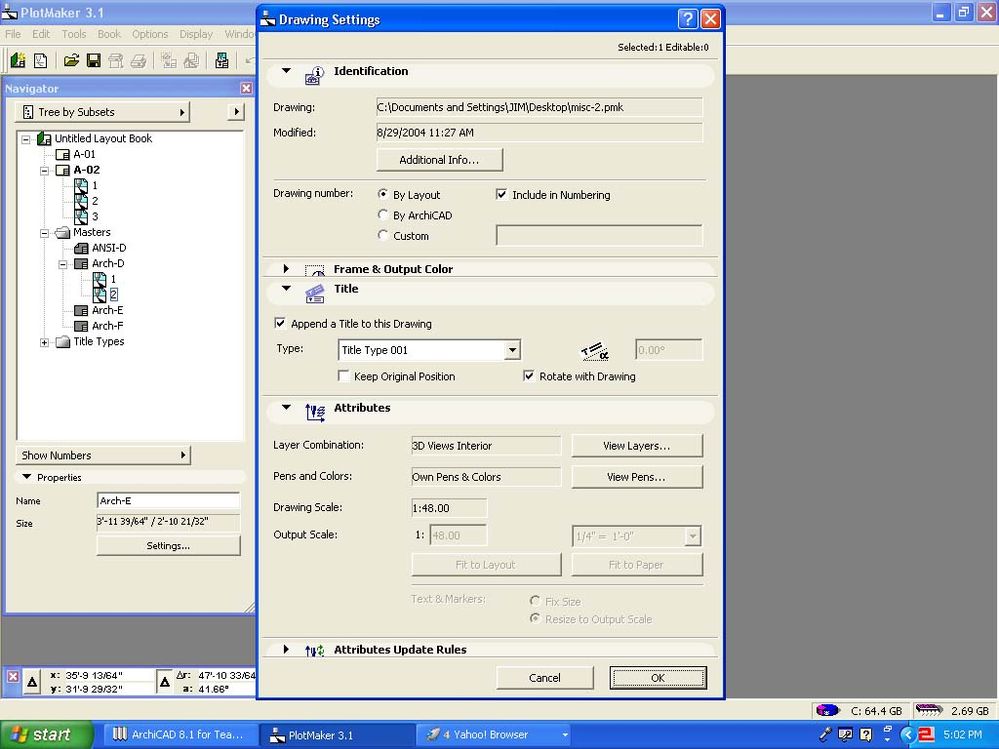Click the Identification section info icon
Viewport: 999px width, 749px height.
click(314, 75)
